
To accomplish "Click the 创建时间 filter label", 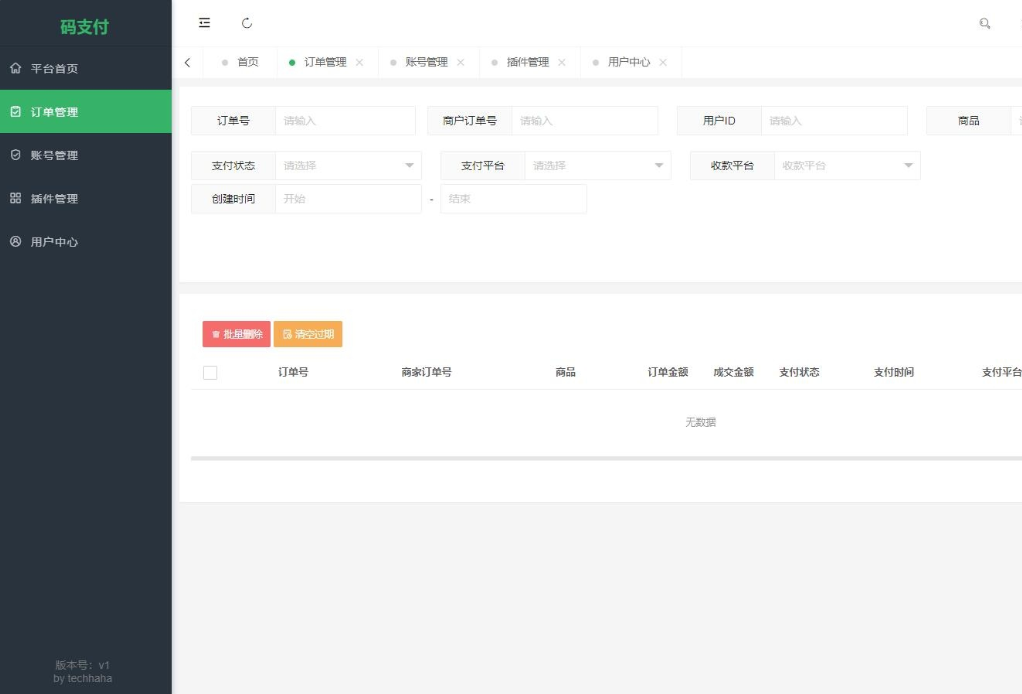I will pos(233,199).
